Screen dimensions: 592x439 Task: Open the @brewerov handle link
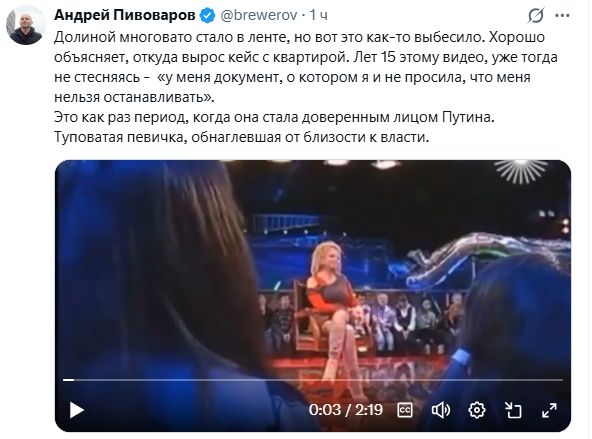[x=259, y=15]
